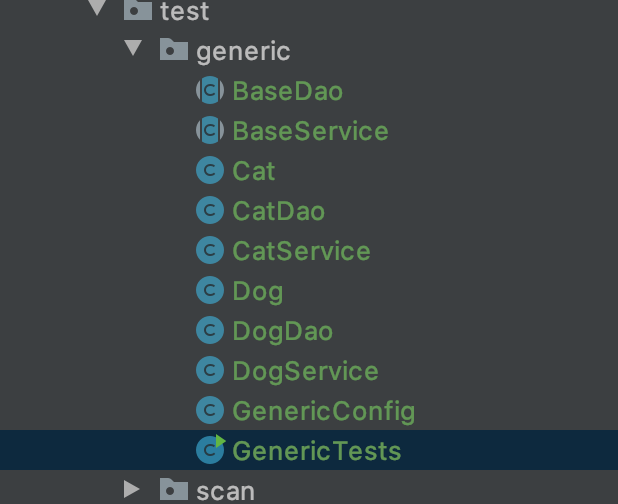Click the BaseDao class name
The height and width of the screenshot is (504, 618).
(288, 91)
